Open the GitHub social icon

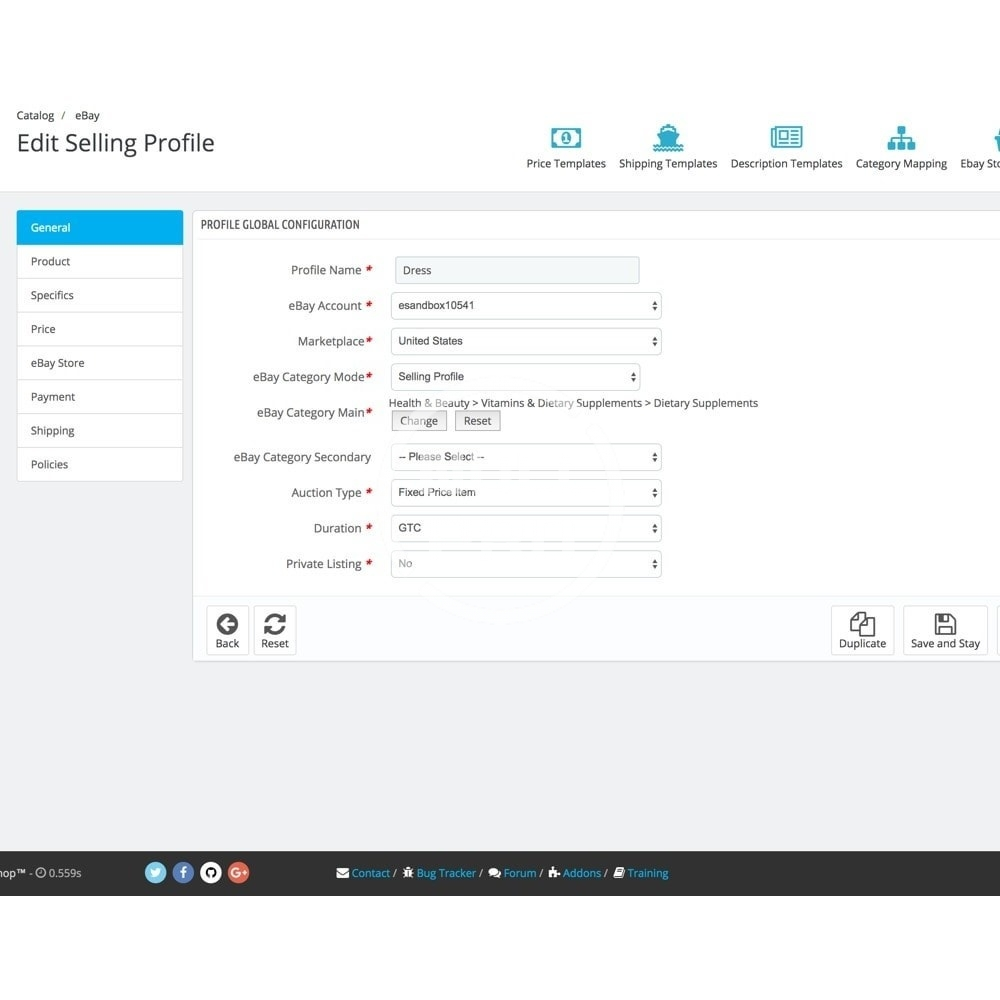[211, 873]
